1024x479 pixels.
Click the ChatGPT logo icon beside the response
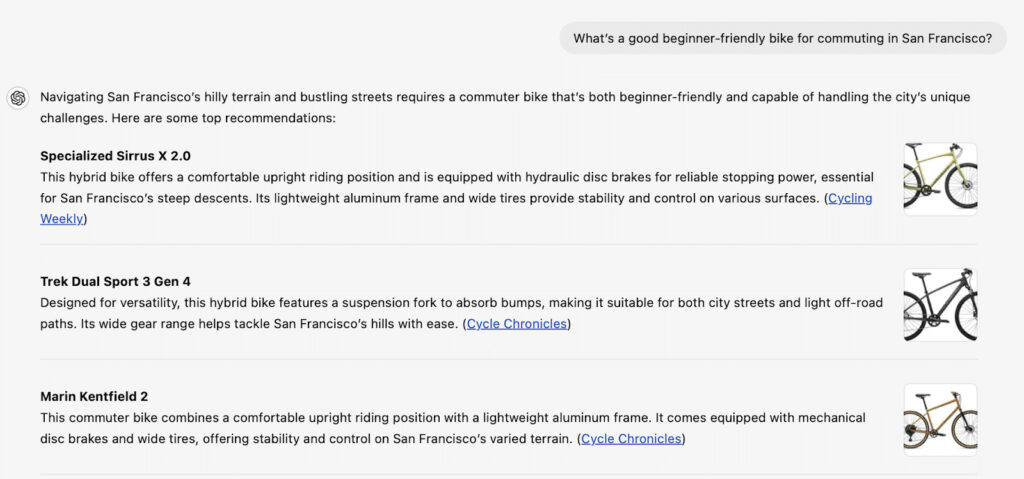pos(18,98)
